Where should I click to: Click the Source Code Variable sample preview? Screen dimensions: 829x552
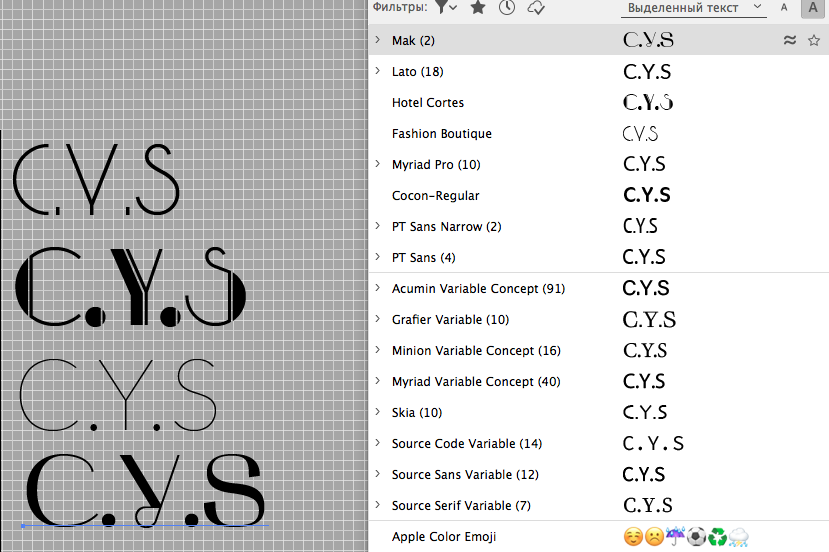click(653, 443)
